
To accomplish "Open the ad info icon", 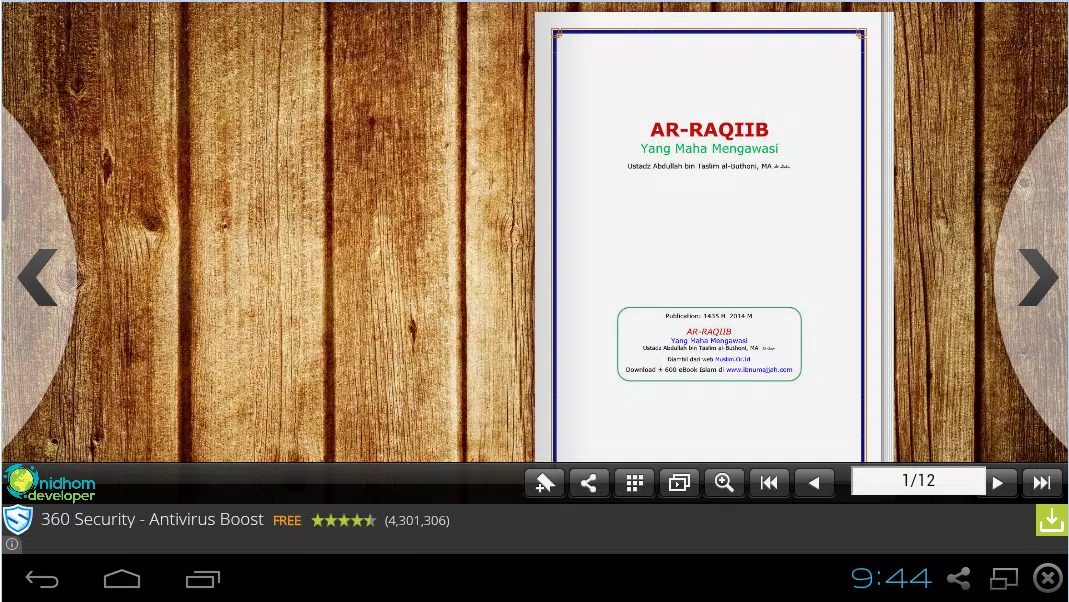I will pos(12,544).
